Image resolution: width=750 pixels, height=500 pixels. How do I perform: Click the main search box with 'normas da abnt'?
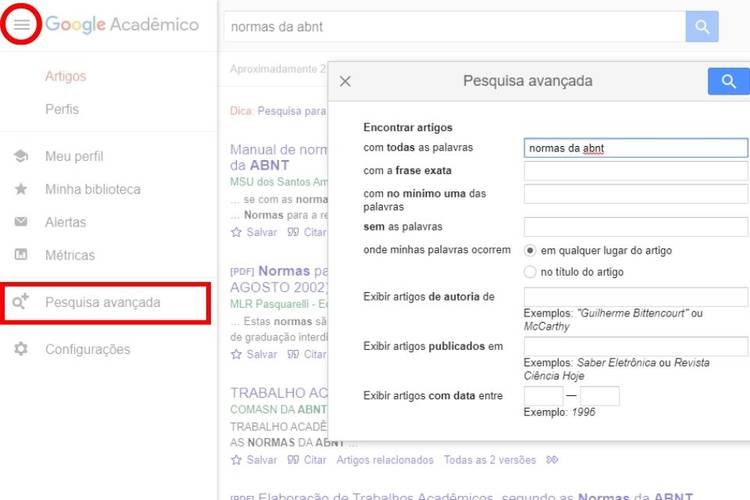pos(454,26)
